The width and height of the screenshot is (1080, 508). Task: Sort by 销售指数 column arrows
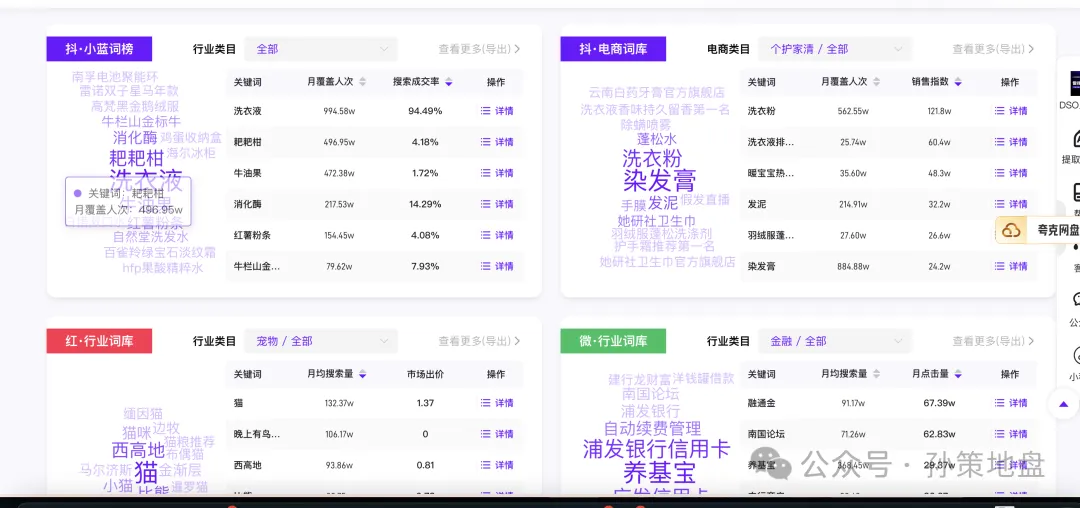tap(960, 82)
